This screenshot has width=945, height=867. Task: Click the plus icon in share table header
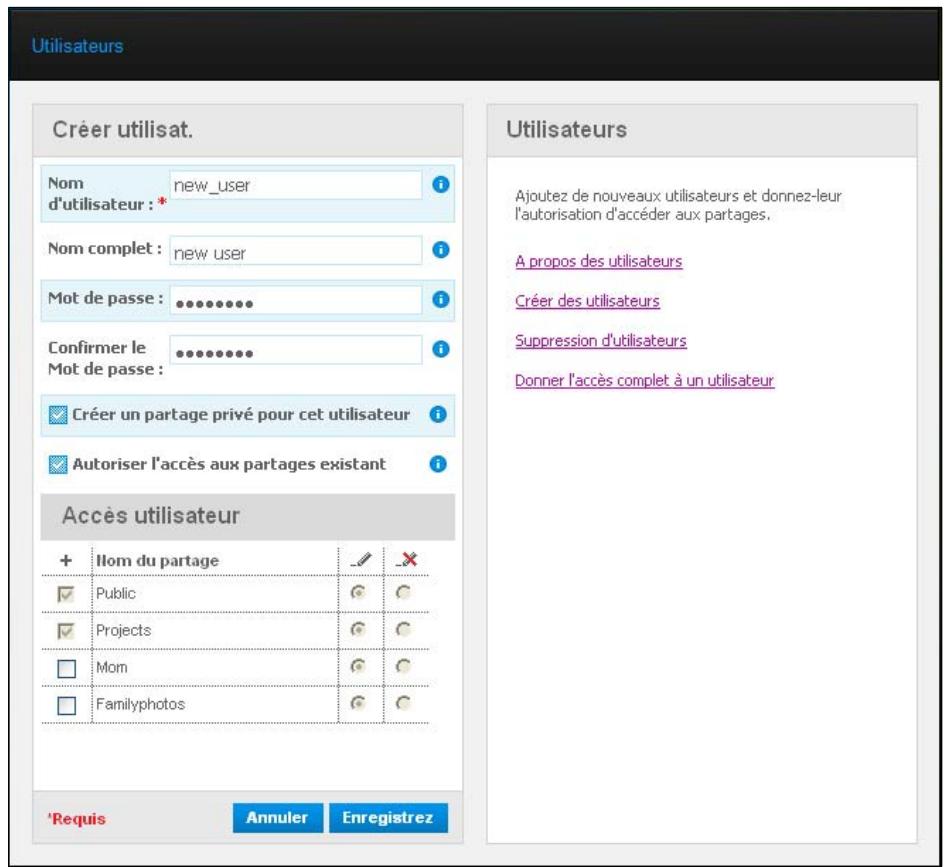click(66, 560)
